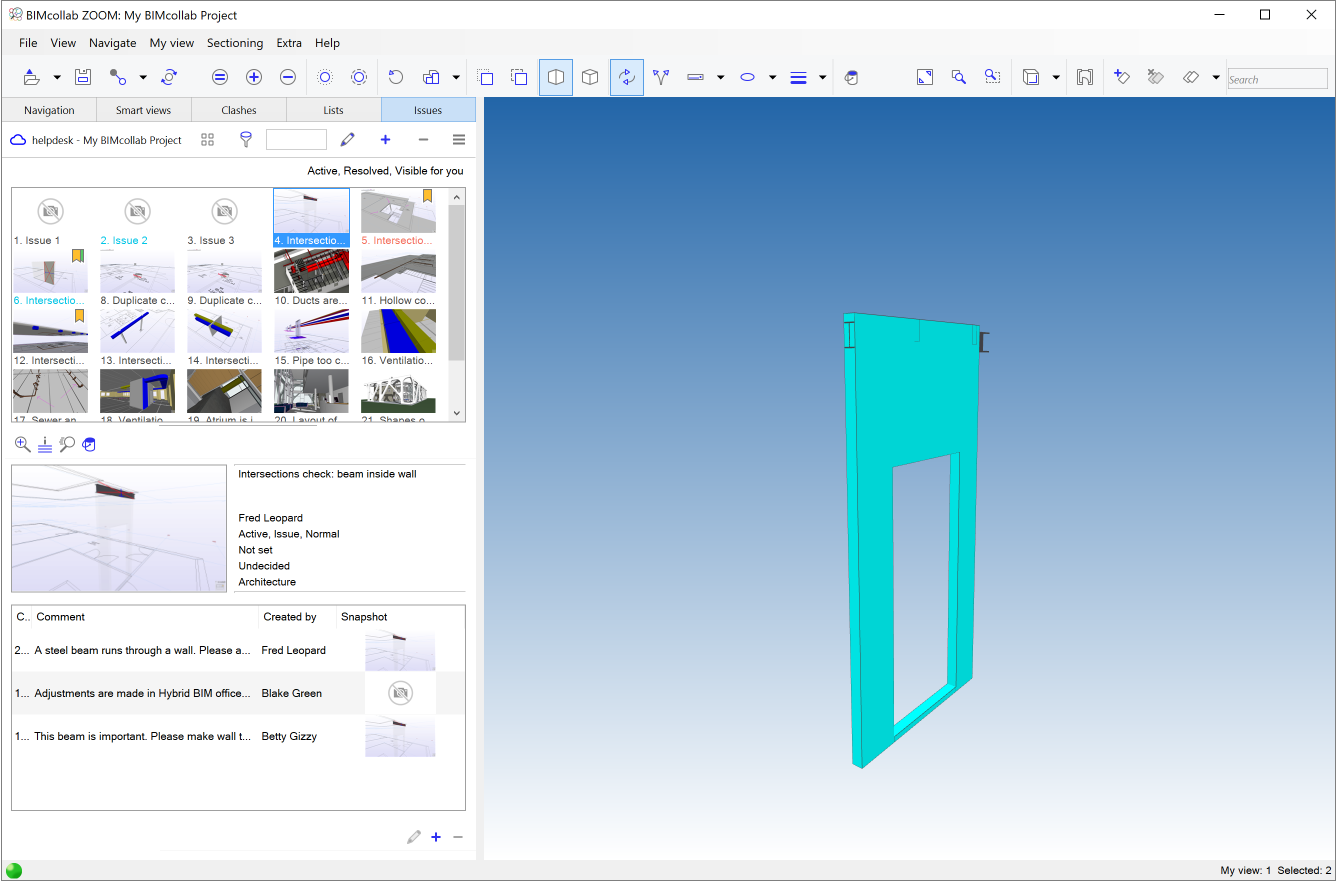1336x882 pixels.
Task: Expand the line thickness dropdown arrow
Action: point(822,78)
